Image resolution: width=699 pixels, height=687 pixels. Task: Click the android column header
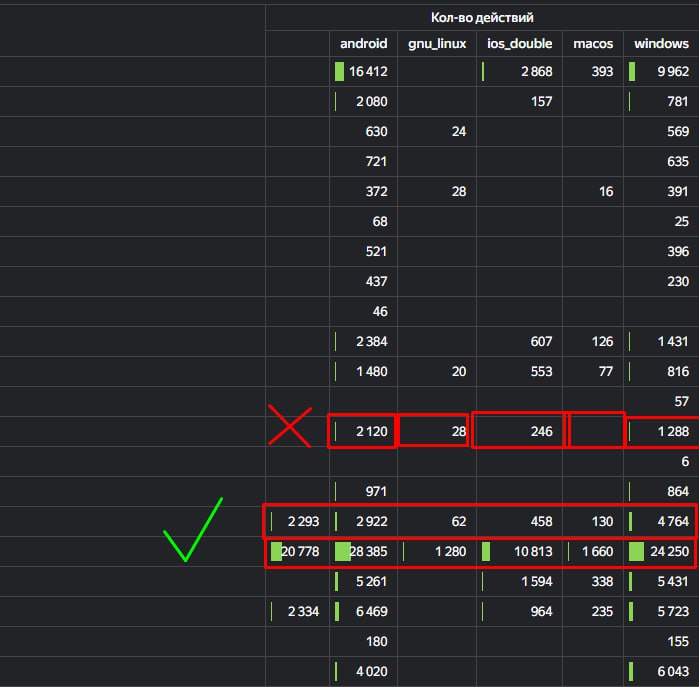[363, 44]
